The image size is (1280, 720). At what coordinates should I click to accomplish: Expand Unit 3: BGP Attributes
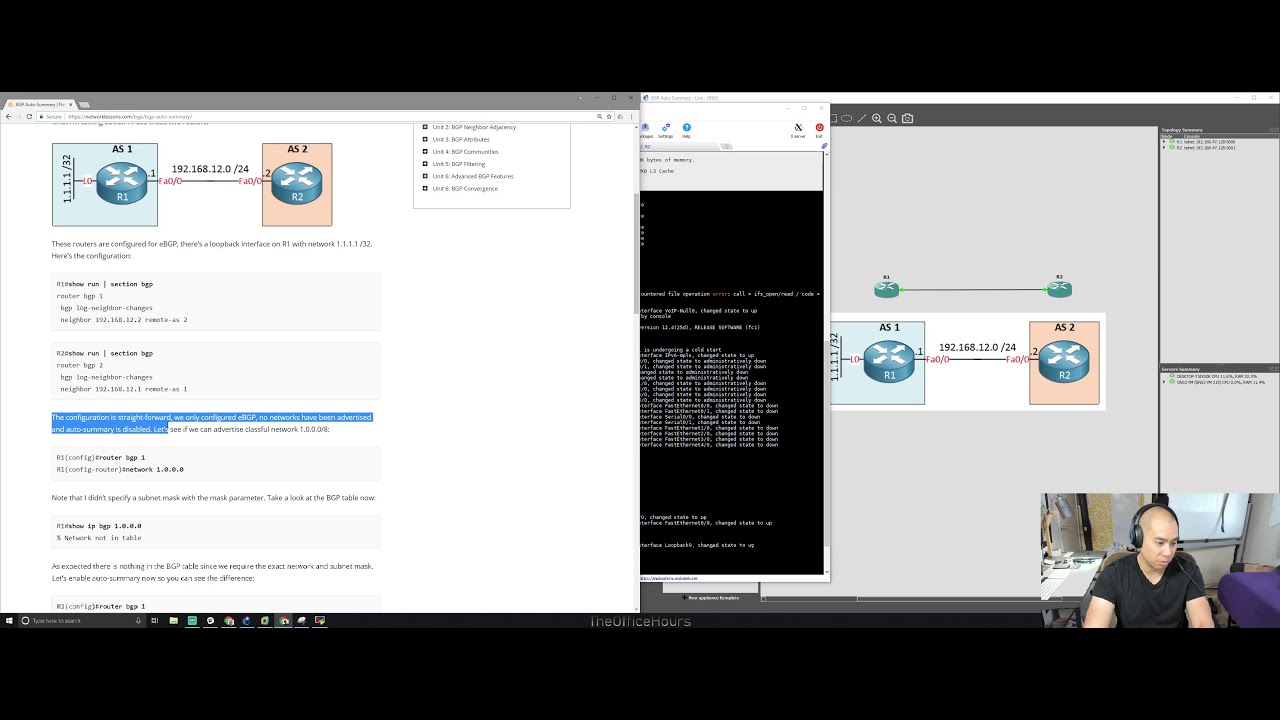tap(425, 139)
